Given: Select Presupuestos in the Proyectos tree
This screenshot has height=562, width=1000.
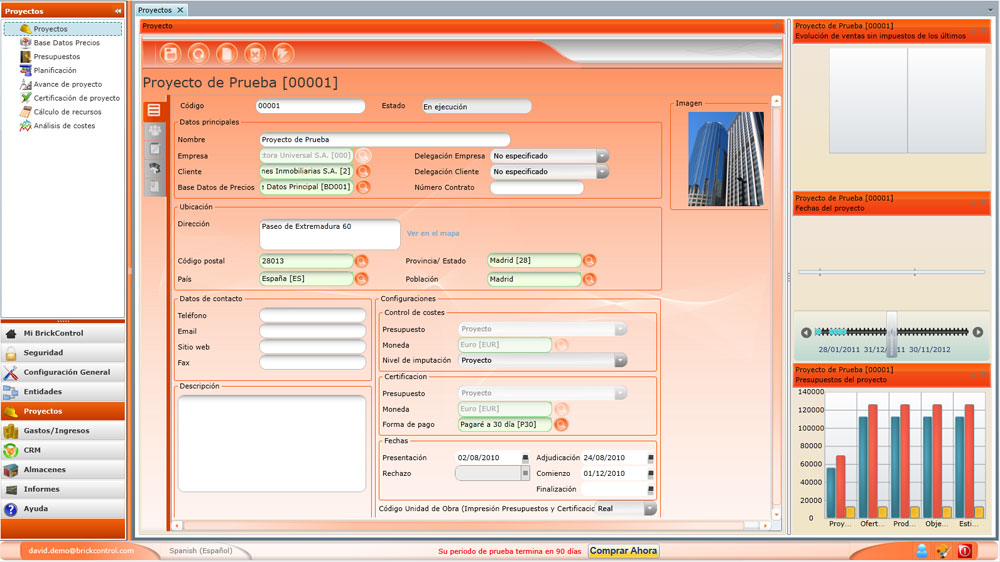Looking at the screenshot, I should tap(57, 56).
